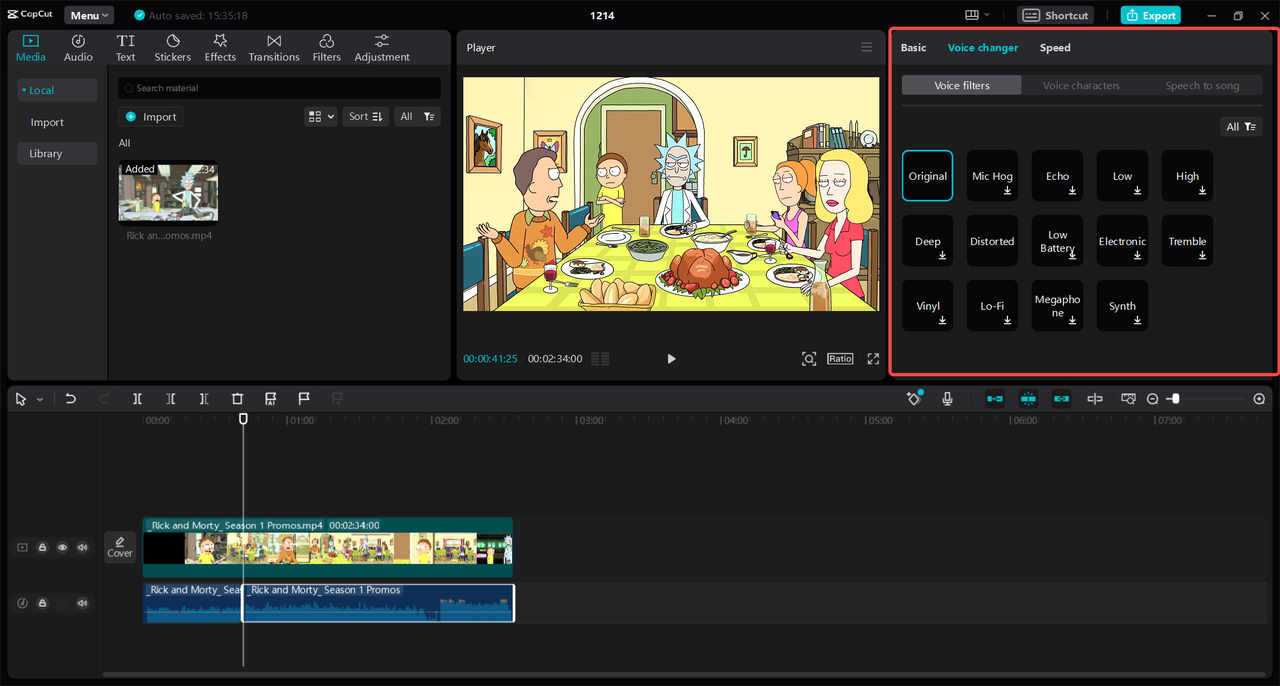1280x686 pixels.
Task: Open the Sort dropdown
Action: (365, 117)
